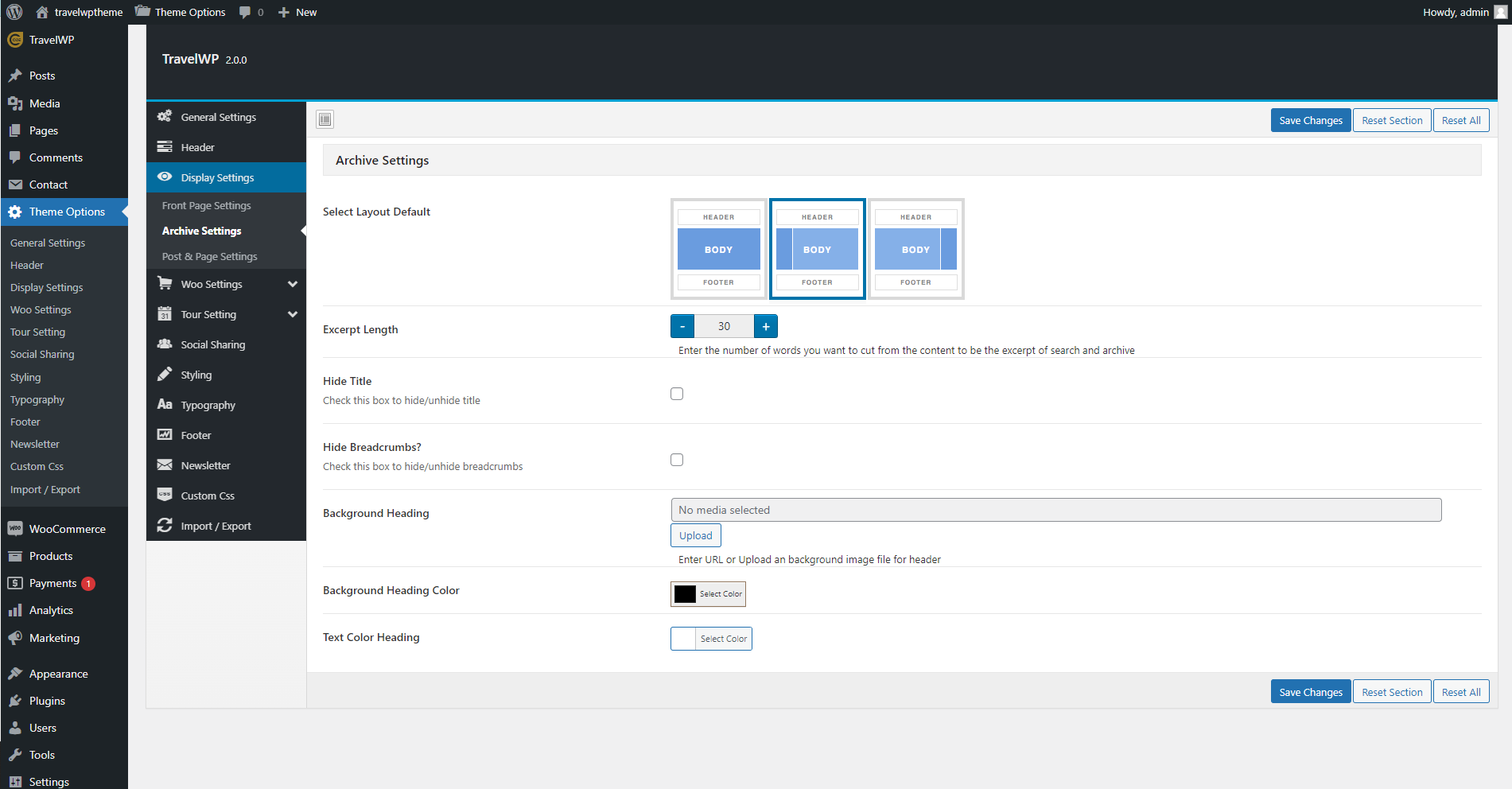This screenshot has height=789, width=1512.
Task: Click the expand-all options icon above Archive Settings
Action: (325, 119)
